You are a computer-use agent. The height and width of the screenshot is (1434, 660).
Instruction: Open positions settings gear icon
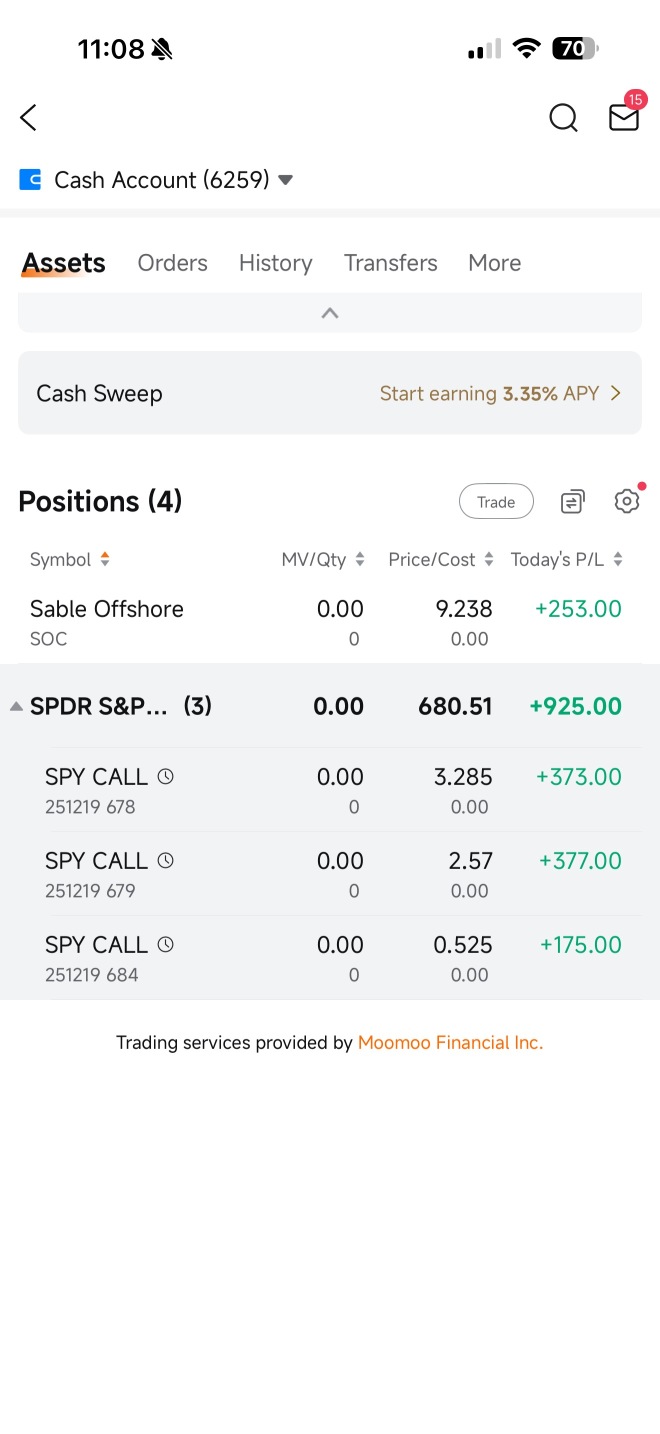[627, 501]
